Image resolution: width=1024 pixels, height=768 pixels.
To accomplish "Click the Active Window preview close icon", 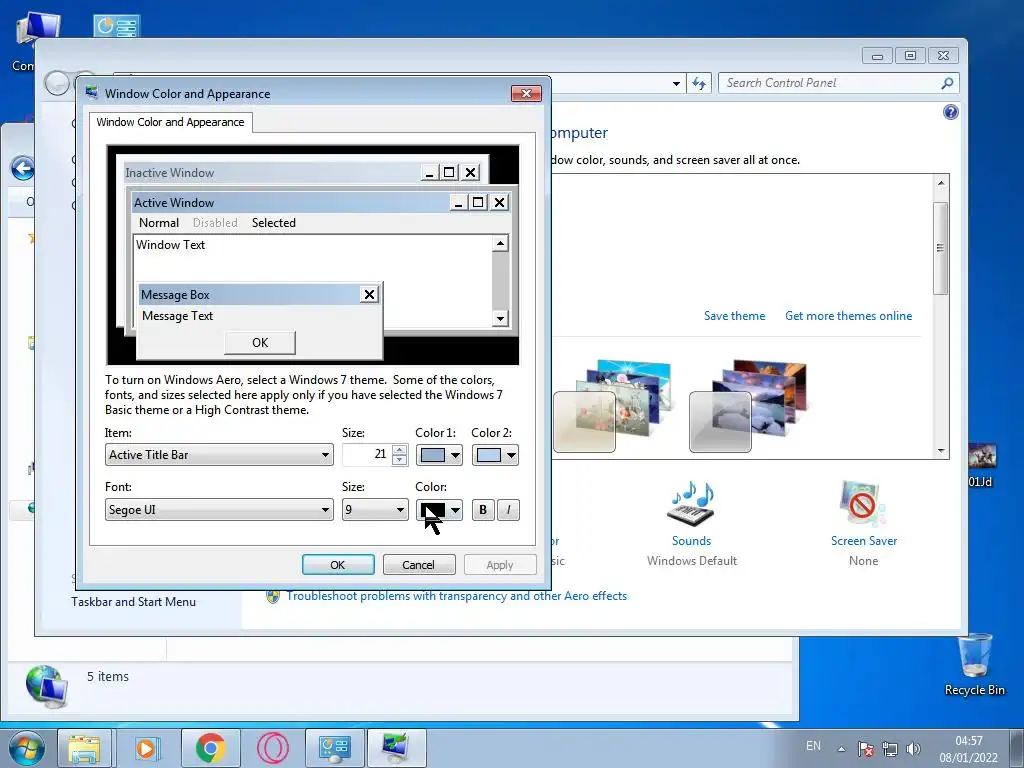I will point(500,202).
